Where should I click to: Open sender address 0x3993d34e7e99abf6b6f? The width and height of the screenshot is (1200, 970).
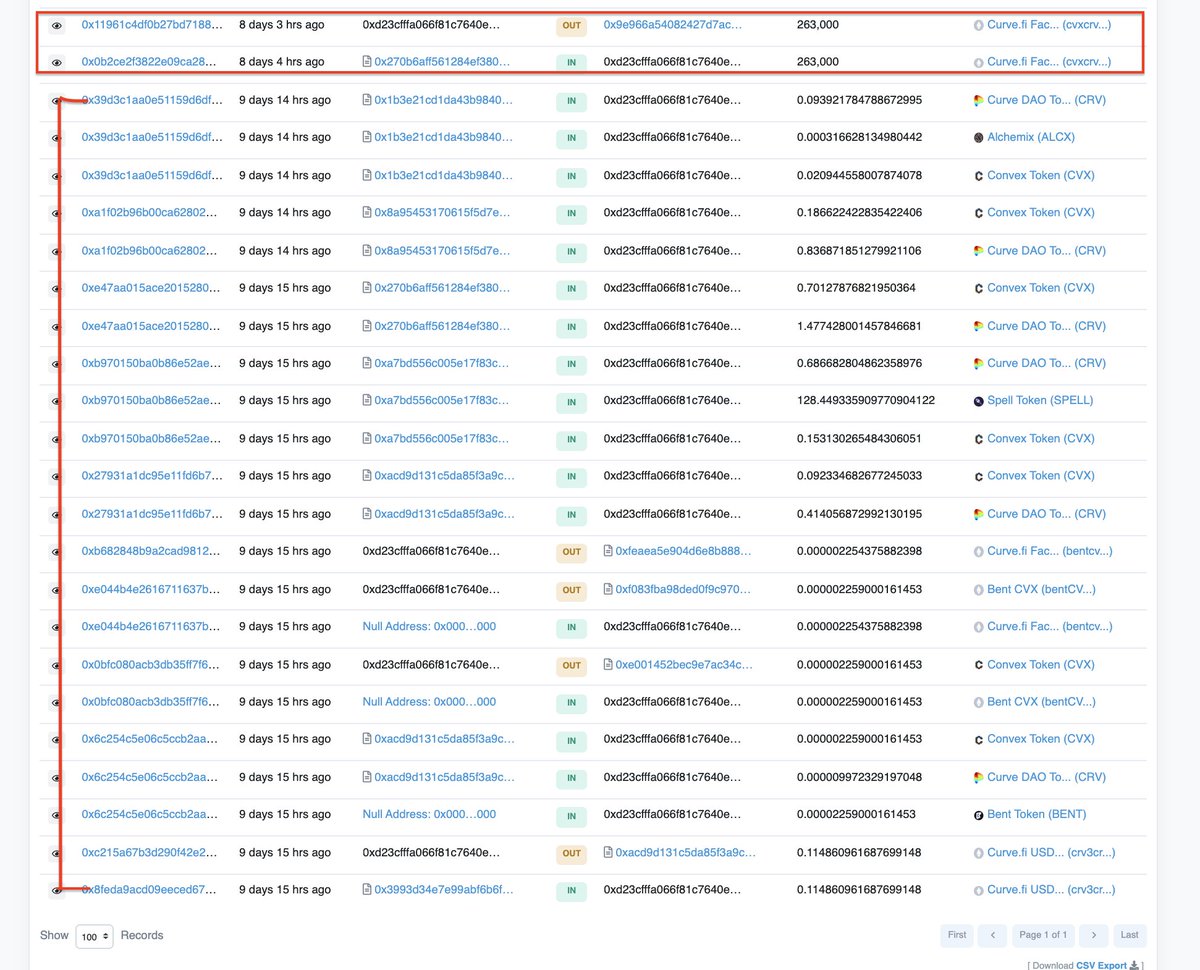[444, 889]
